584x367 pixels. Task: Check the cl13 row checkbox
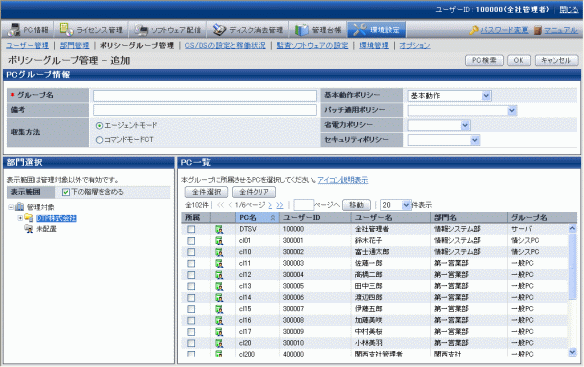point(191,286)
